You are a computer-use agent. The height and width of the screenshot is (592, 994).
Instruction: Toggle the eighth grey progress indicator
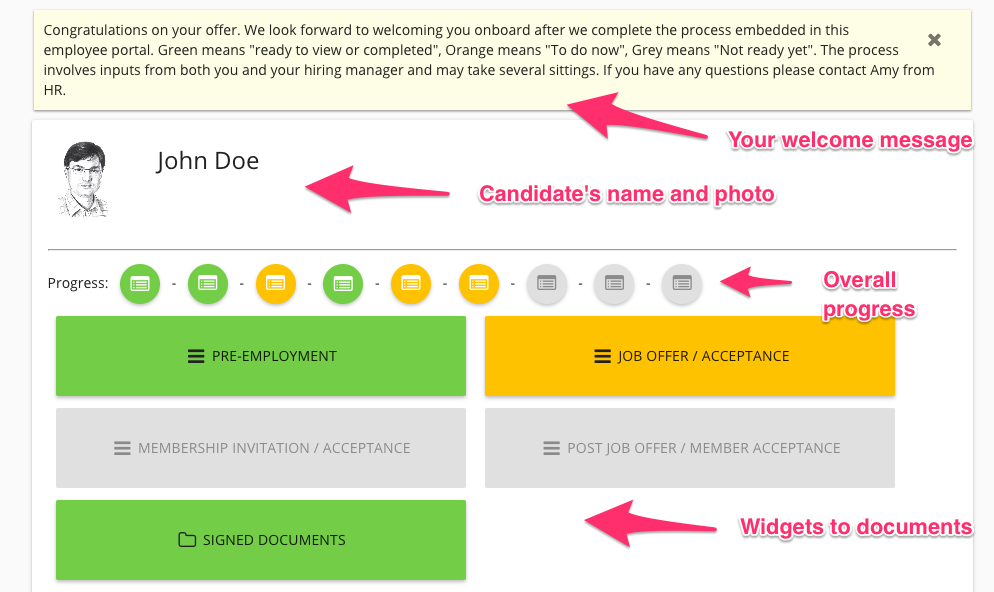(614, 284)
